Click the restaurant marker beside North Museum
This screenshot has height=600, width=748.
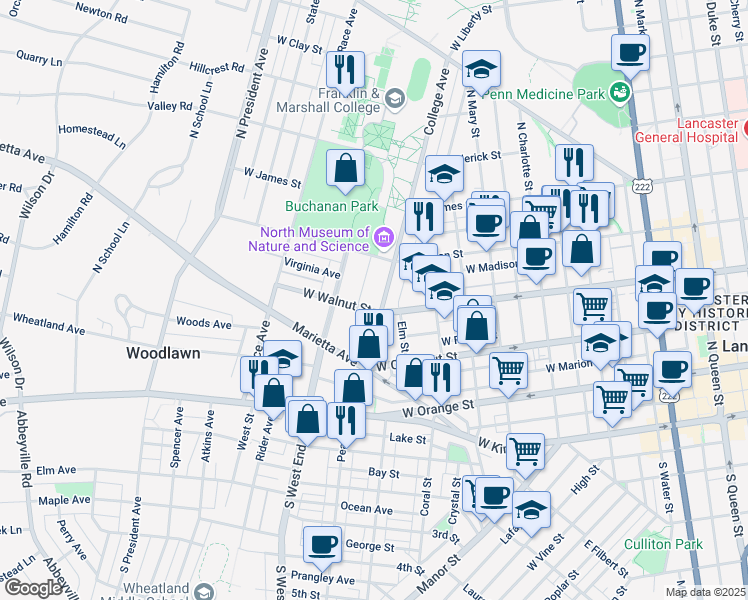click(x=424, y=219)
